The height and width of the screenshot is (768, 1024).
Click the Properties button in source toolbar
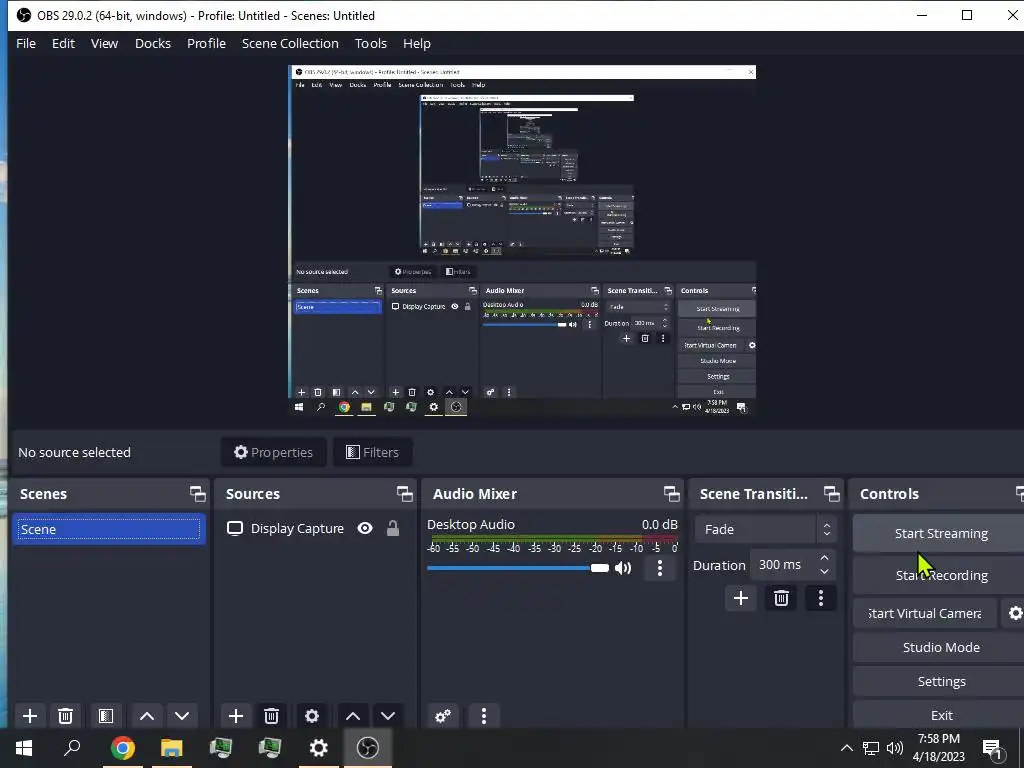coord(274,452)
